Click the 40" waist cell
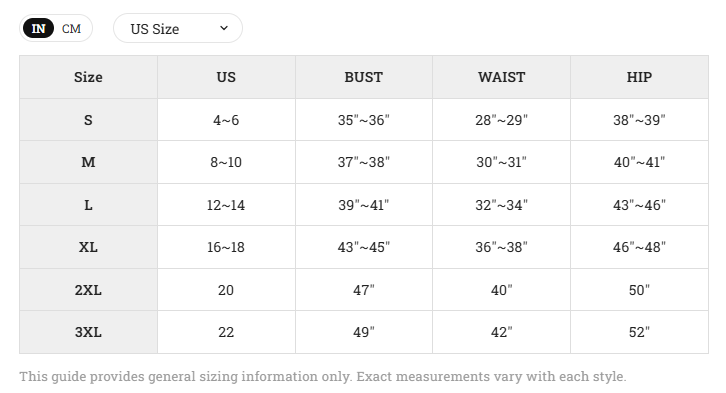 click(501, 290)
